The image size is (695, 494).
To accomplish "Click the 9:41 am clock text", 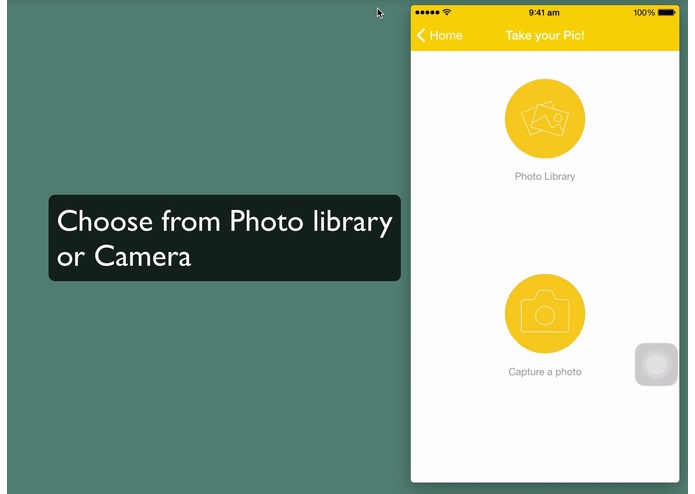I will (x=544, y=12).
